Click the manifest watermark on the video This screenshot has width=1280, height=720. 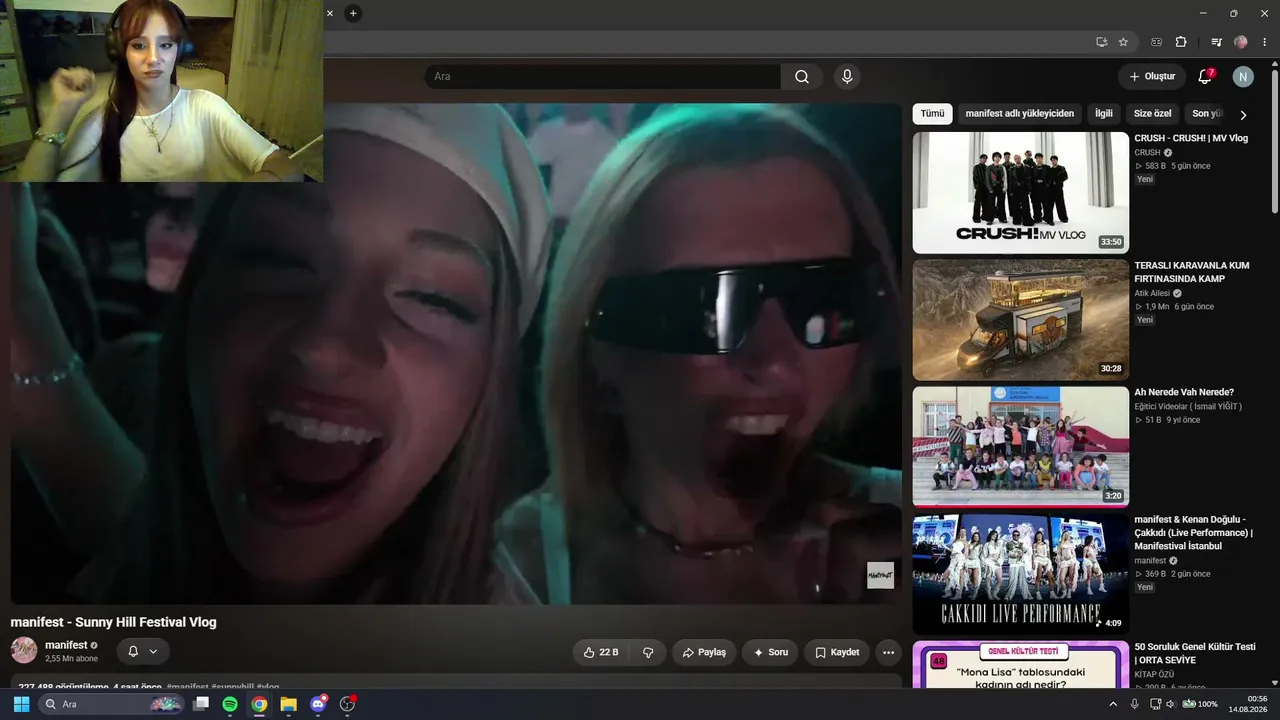(880, 575)
